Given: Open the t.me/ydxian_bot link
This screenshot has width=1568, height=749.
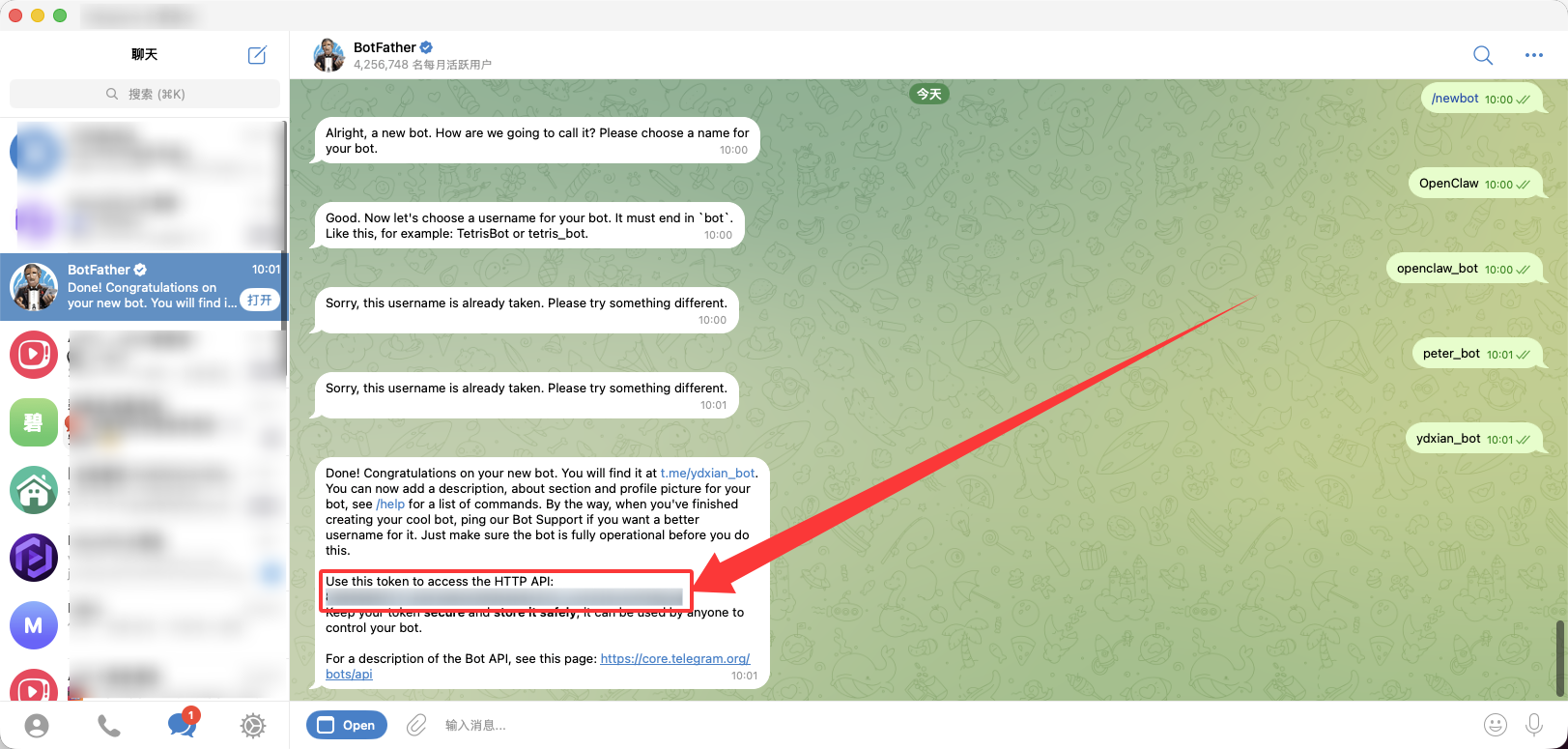Looking at the screenshot, I should pyautogui.click(x=707, y=474).
